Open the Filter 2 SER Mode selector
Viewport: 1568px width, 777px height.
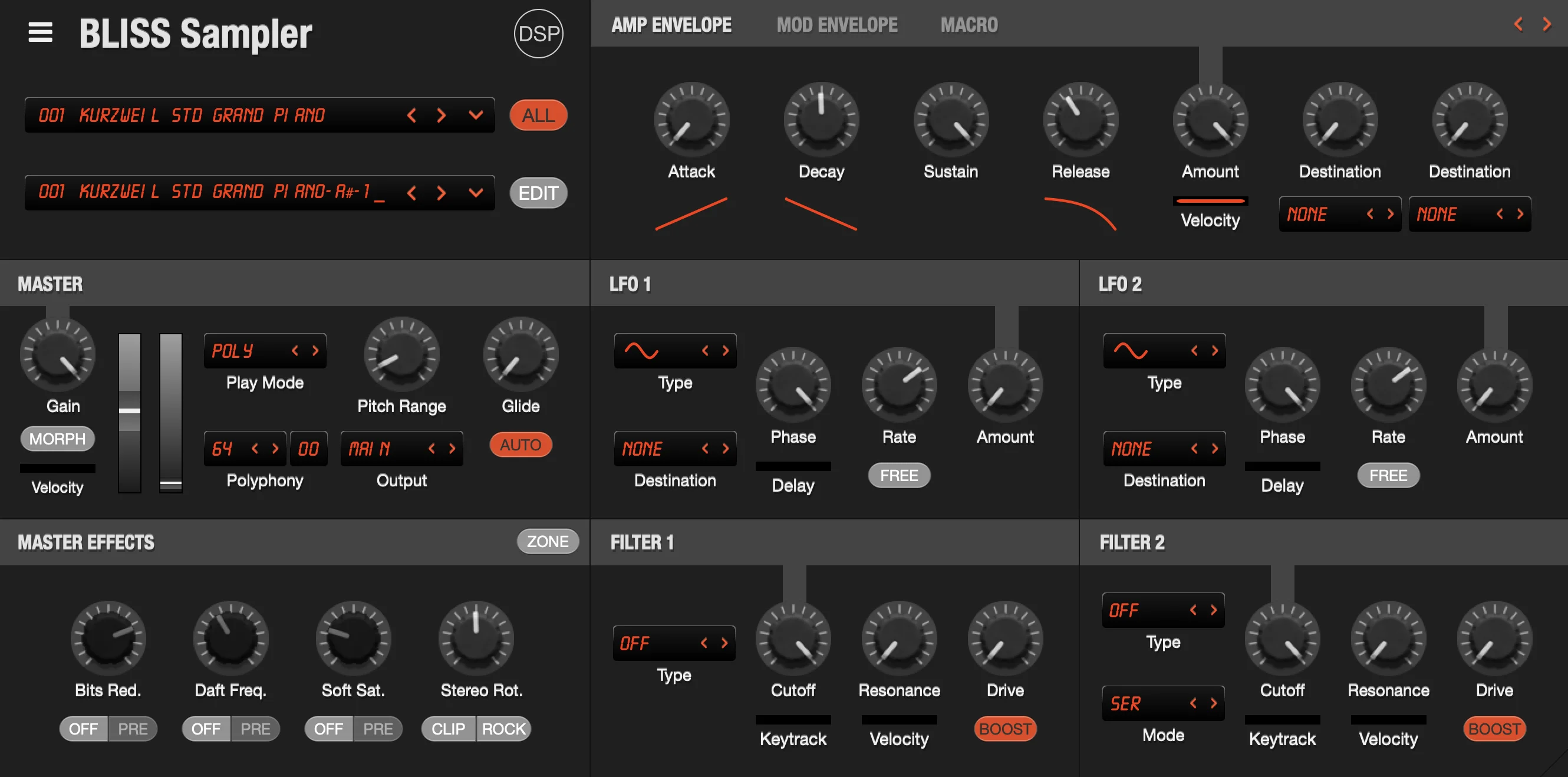pos(1163,704)
